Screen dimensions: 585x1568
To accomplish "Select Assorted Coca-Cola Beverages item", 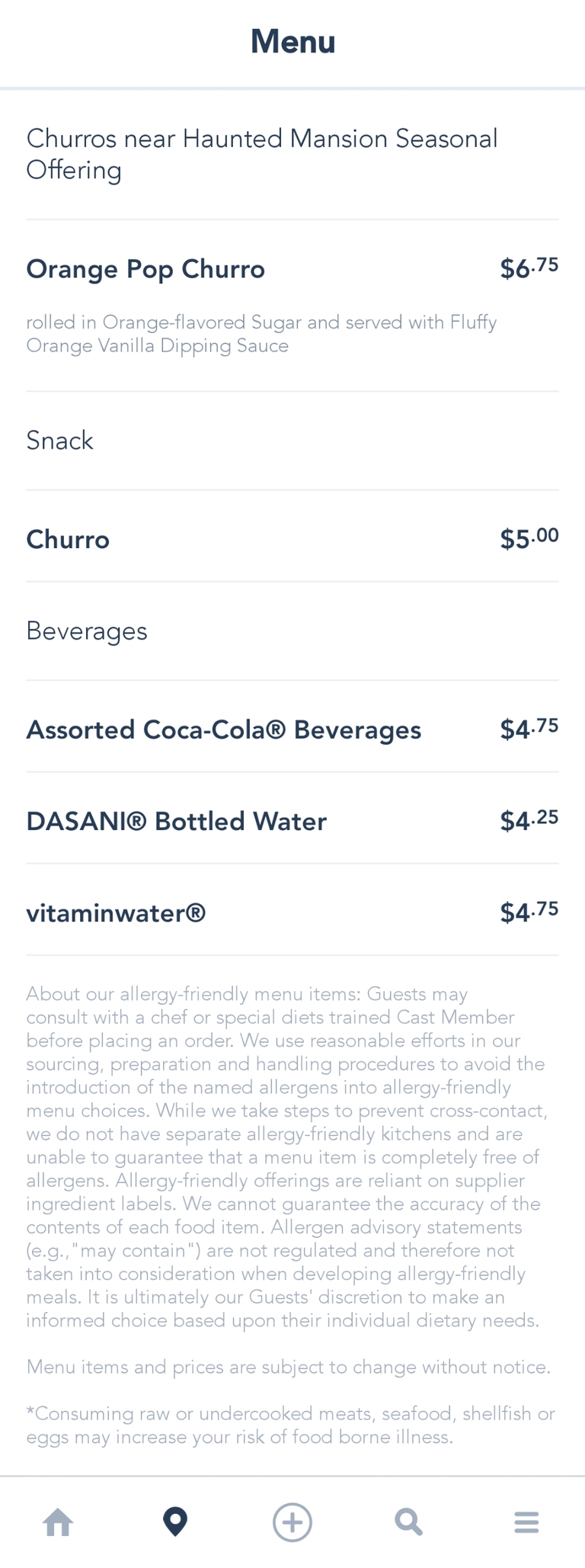I will [223, 730].
